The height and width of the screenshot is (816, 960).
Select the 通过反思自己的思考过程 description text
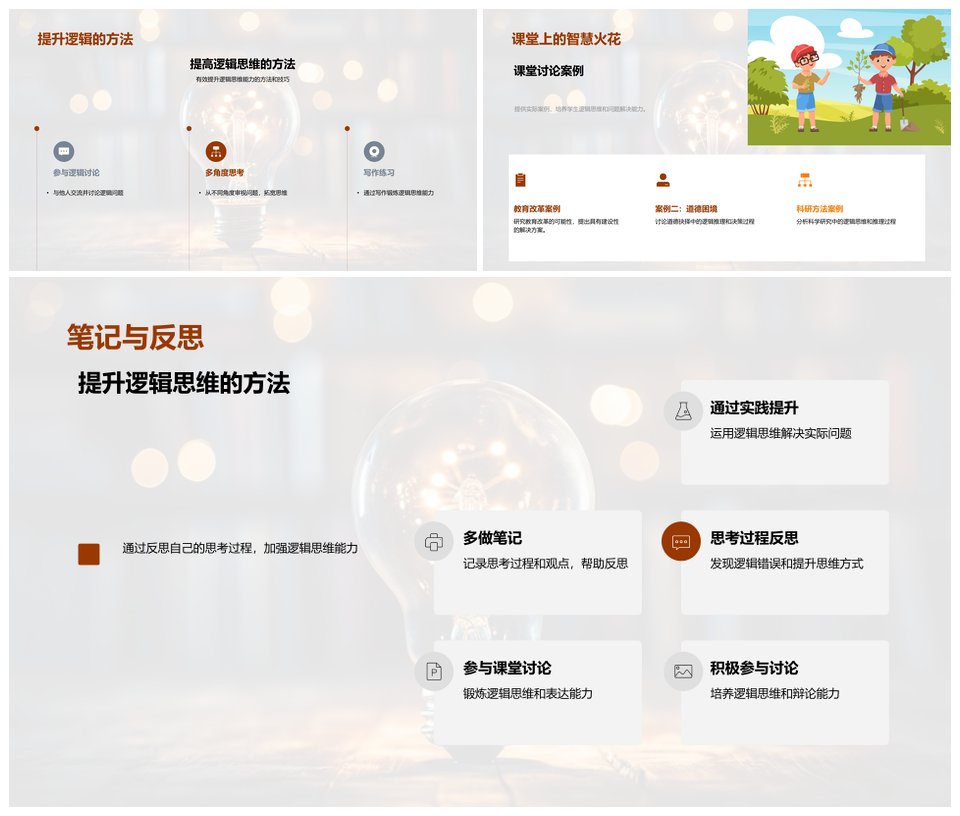(240, 548)
